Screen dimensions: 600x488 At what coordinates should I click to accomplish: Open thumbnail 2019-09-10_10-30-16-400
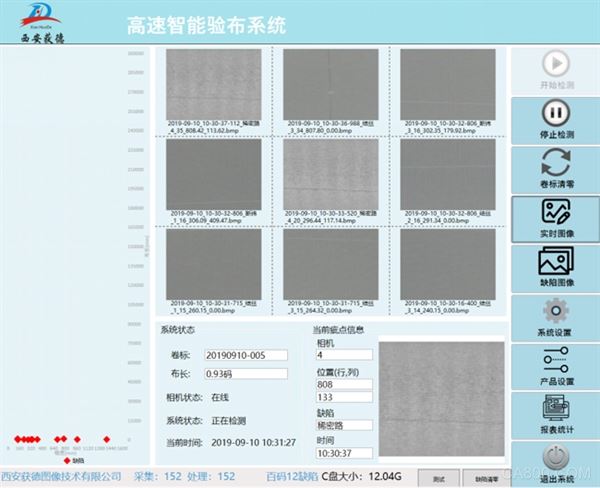448,264
